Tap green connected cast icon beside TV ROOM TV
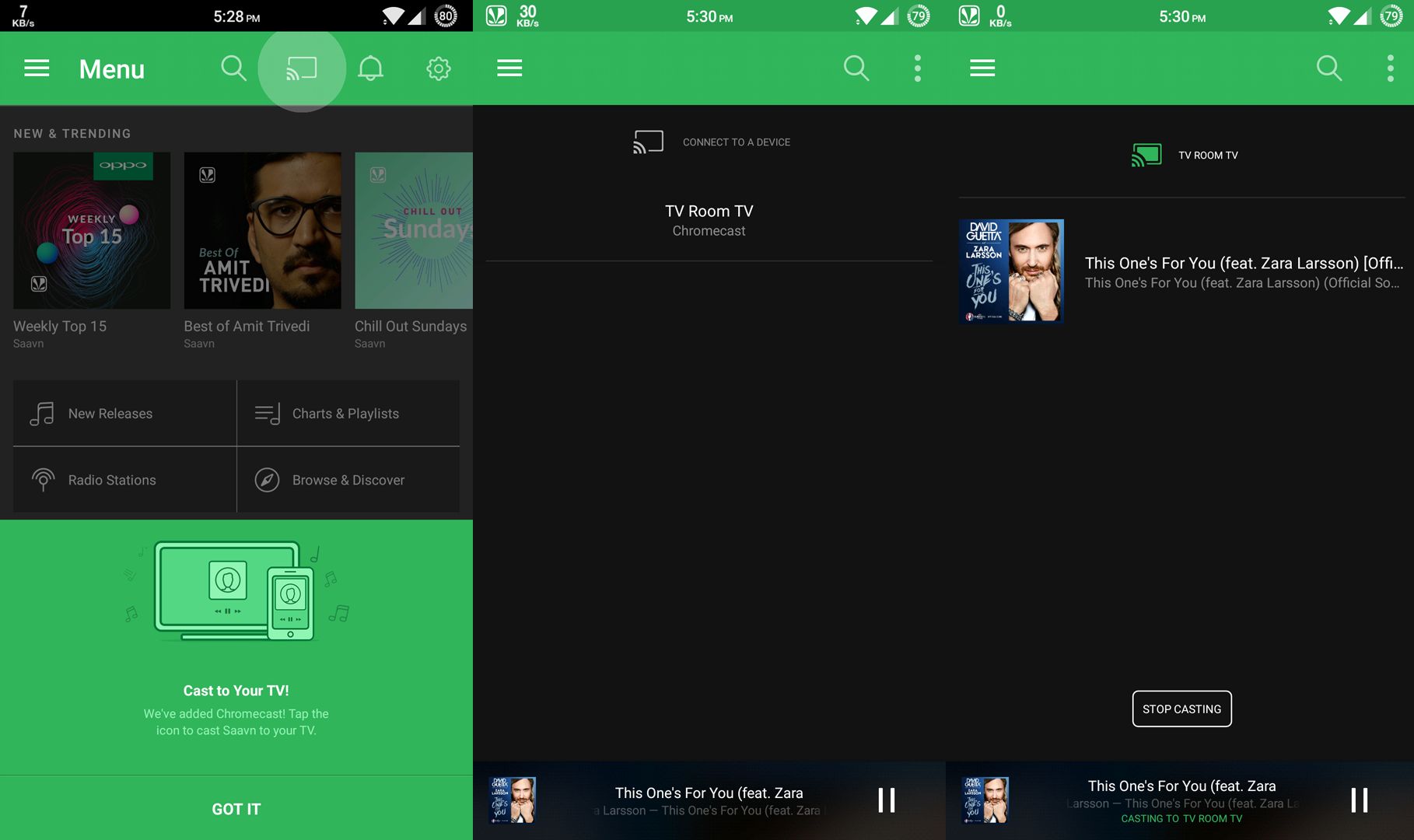Screen dimensions: 1414x840 click(1146, 155)
